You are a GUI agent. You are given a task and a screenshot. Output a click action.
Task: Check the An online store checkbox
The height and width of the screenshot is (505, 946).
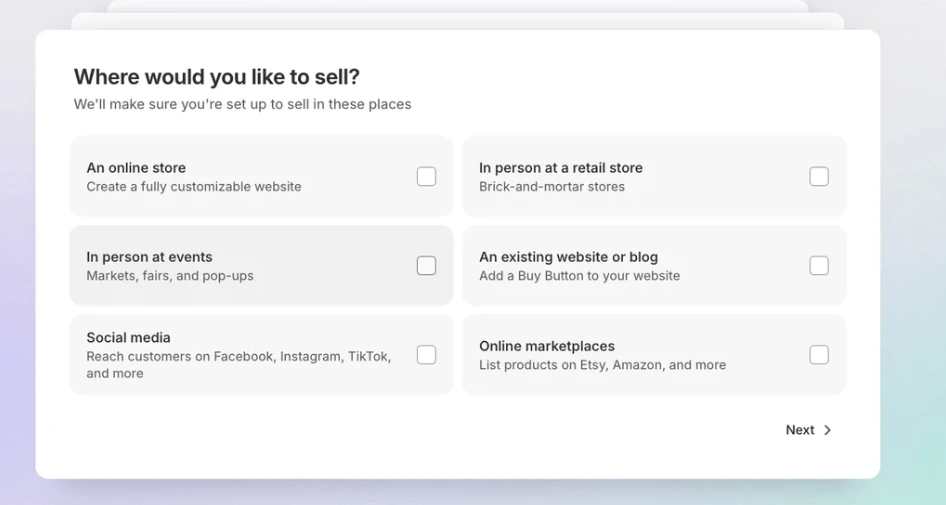[426, 176]
